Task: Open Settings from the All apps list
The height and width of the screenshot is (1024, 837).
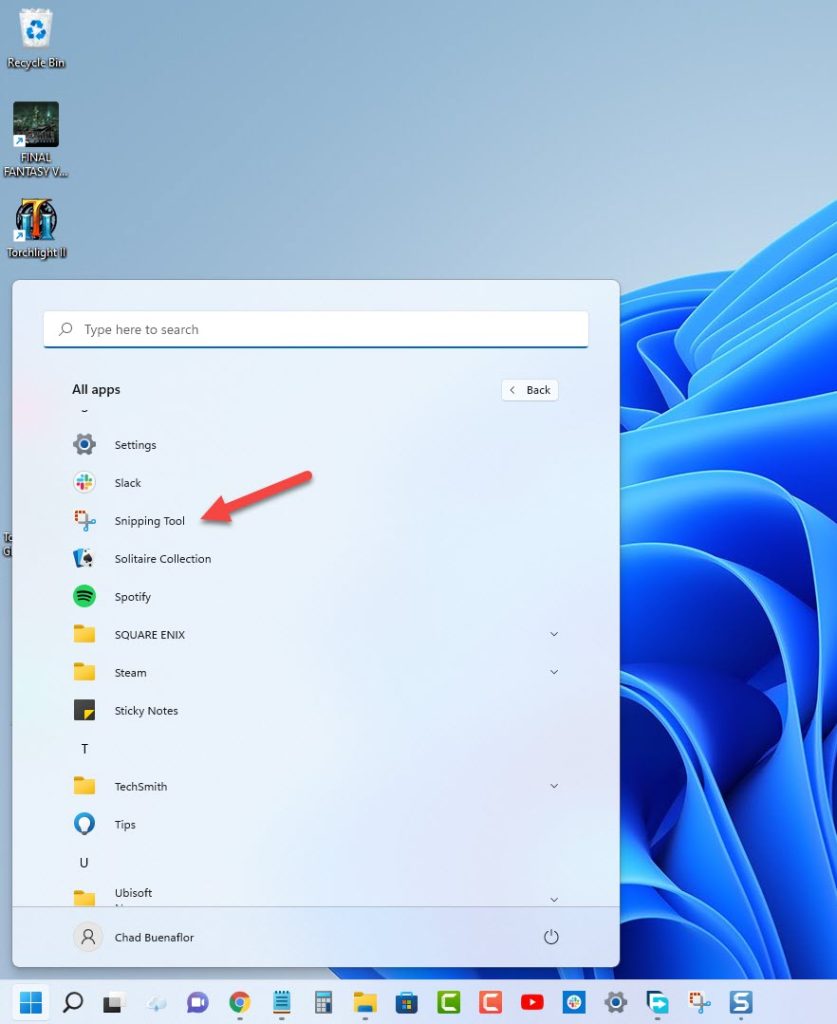Action: (135, 444)
